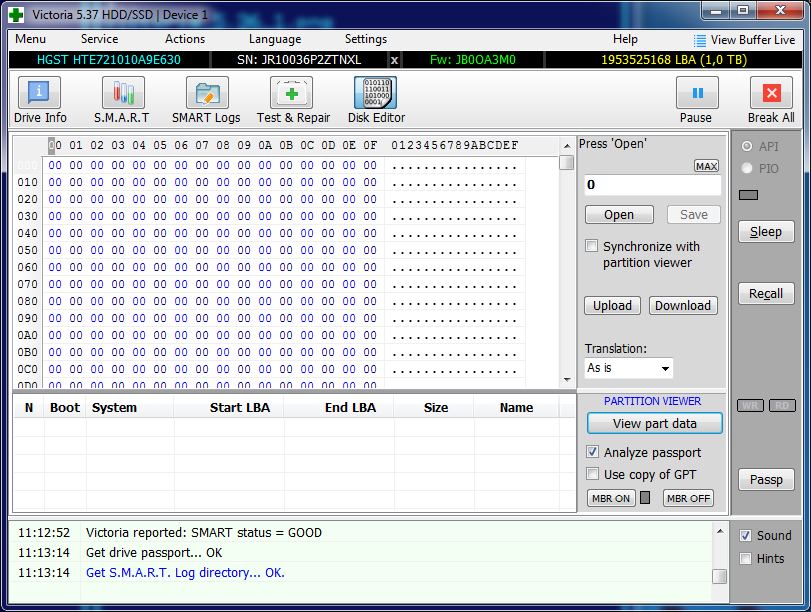The width and height of the screenshot is (811, 612).
Task: Open the Help menu
Action: click(625, 39)
